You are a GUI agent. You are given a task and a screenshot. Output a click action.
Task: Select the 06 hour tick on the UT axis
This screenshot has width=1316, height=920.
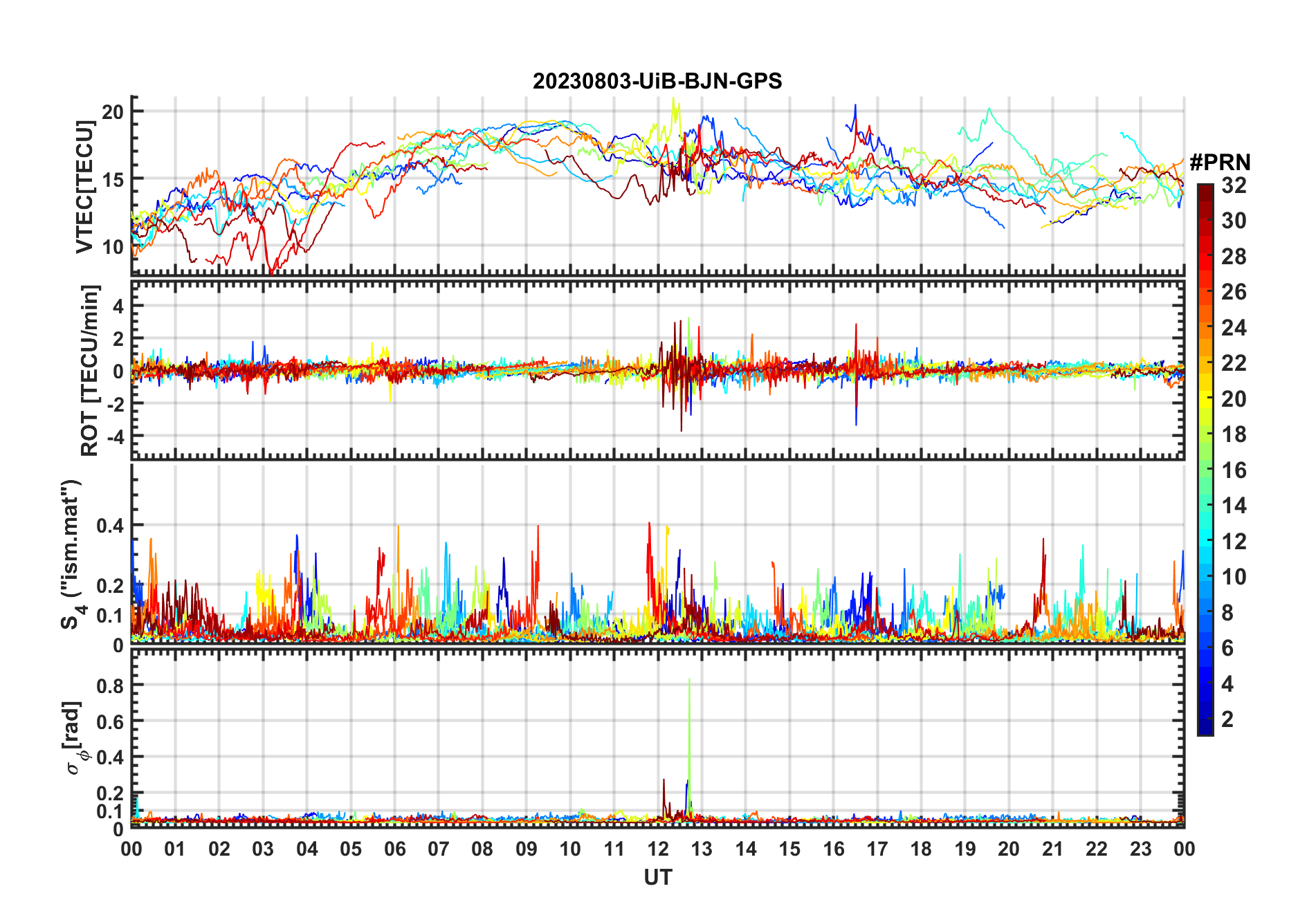click(395, 849)
